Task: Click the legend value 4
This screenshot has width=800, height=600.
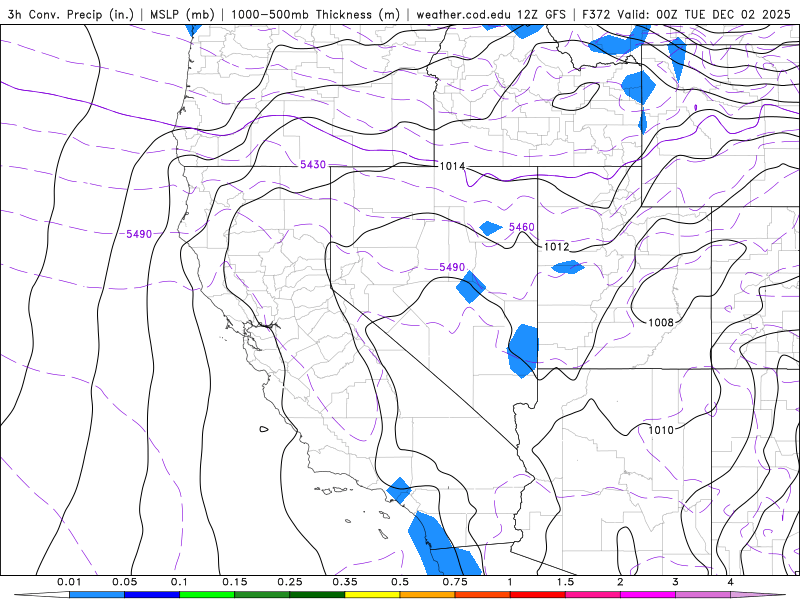Action: (730, 582)
